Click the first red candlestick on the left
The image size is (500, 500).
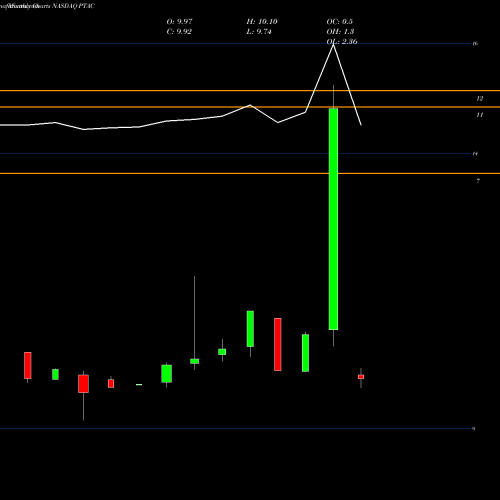[28, 365]
